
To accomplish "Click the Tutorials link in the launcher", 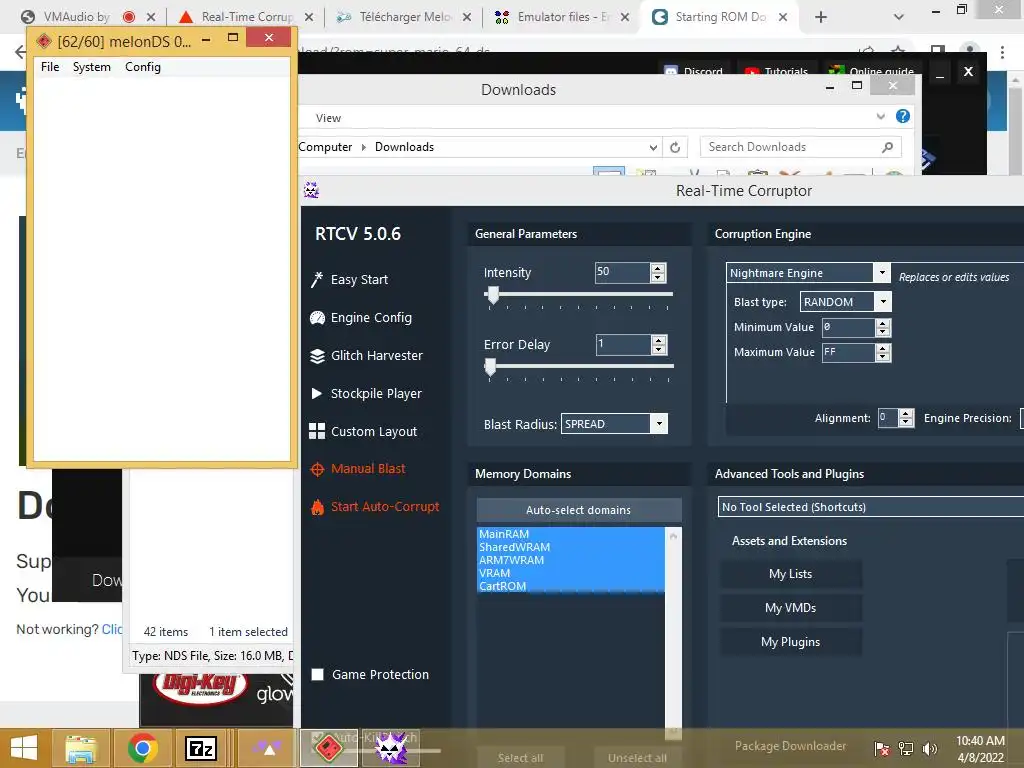I will 776,71.
